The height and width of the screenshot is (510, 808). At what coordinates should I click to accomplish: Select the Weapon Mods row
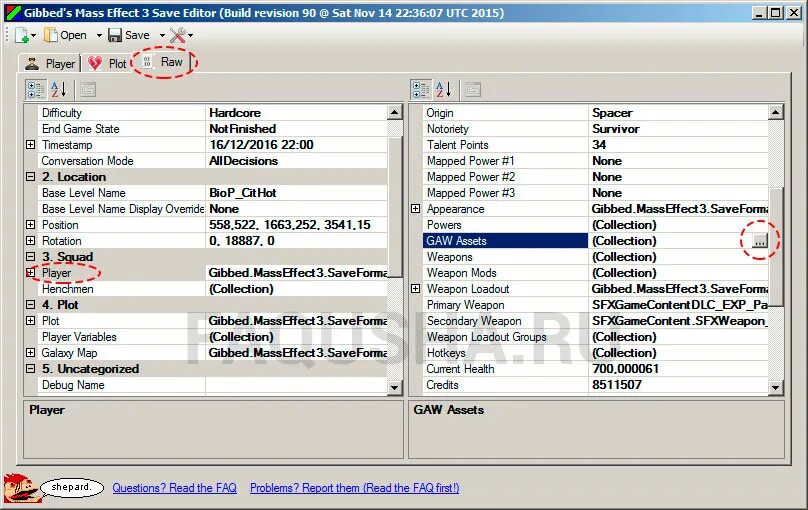click(x=596, y=273)
